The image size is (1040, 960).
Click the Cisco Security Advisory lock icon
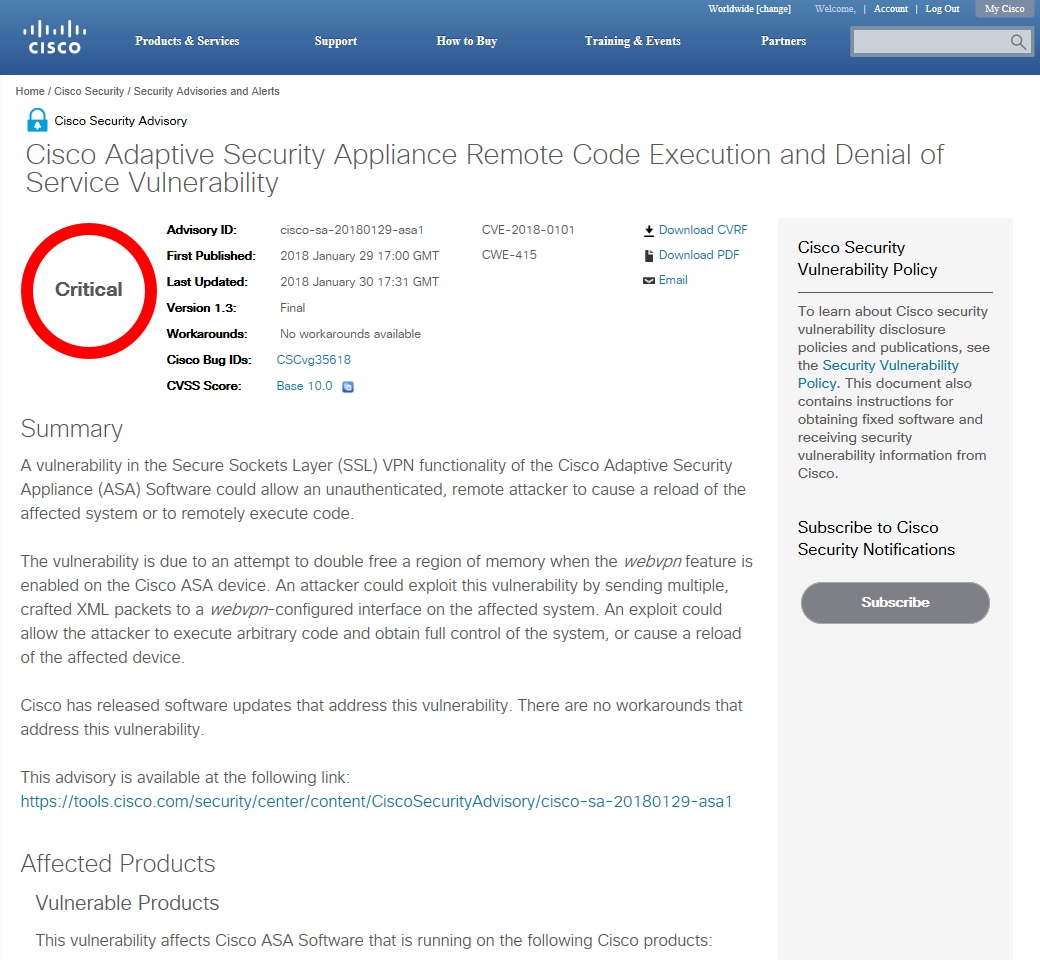tap(37, 121)
